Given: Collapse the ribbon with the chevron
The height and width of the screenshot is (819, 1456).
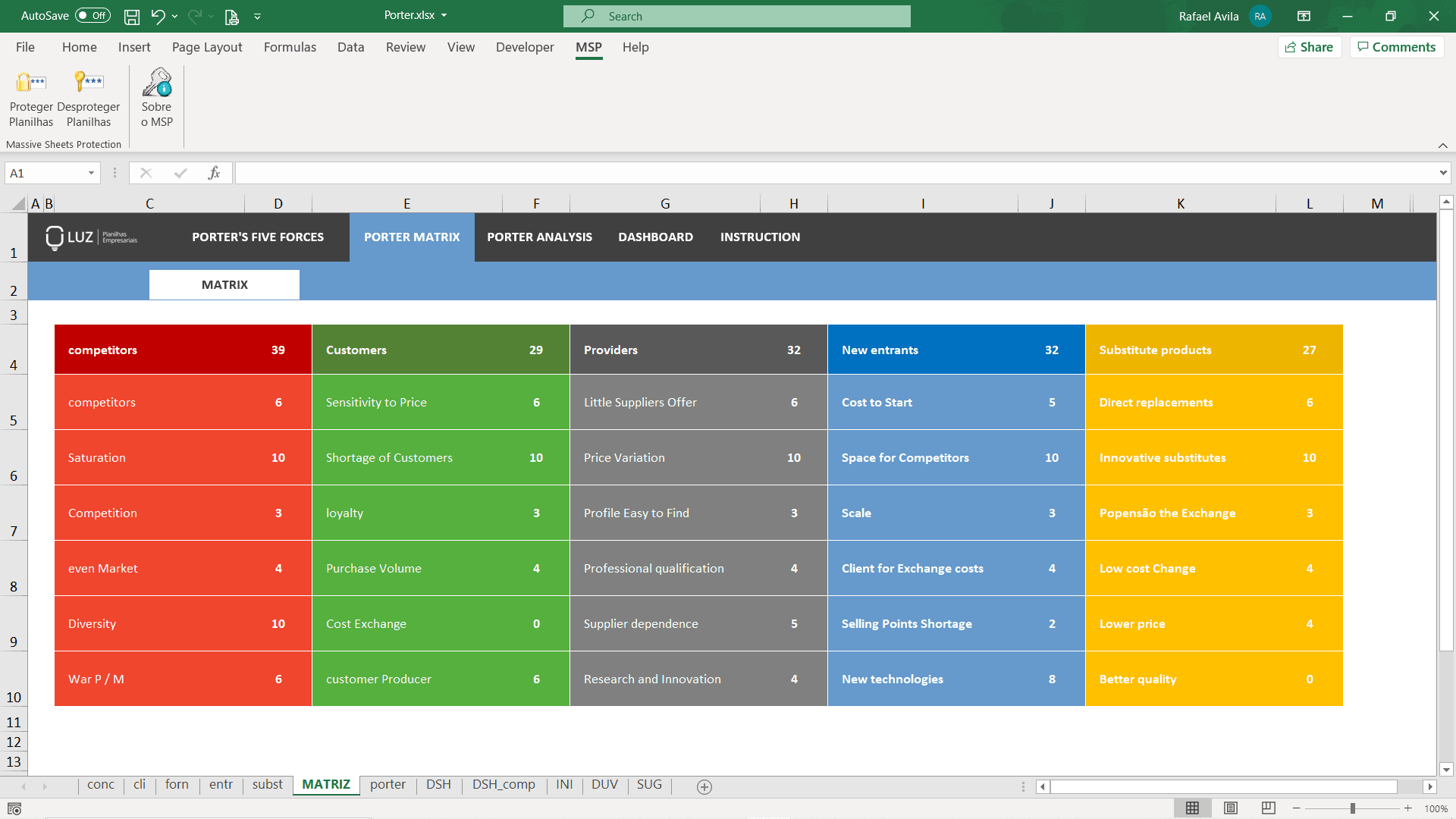Looking at the screenshot, I should click(x=1442, y=145).
